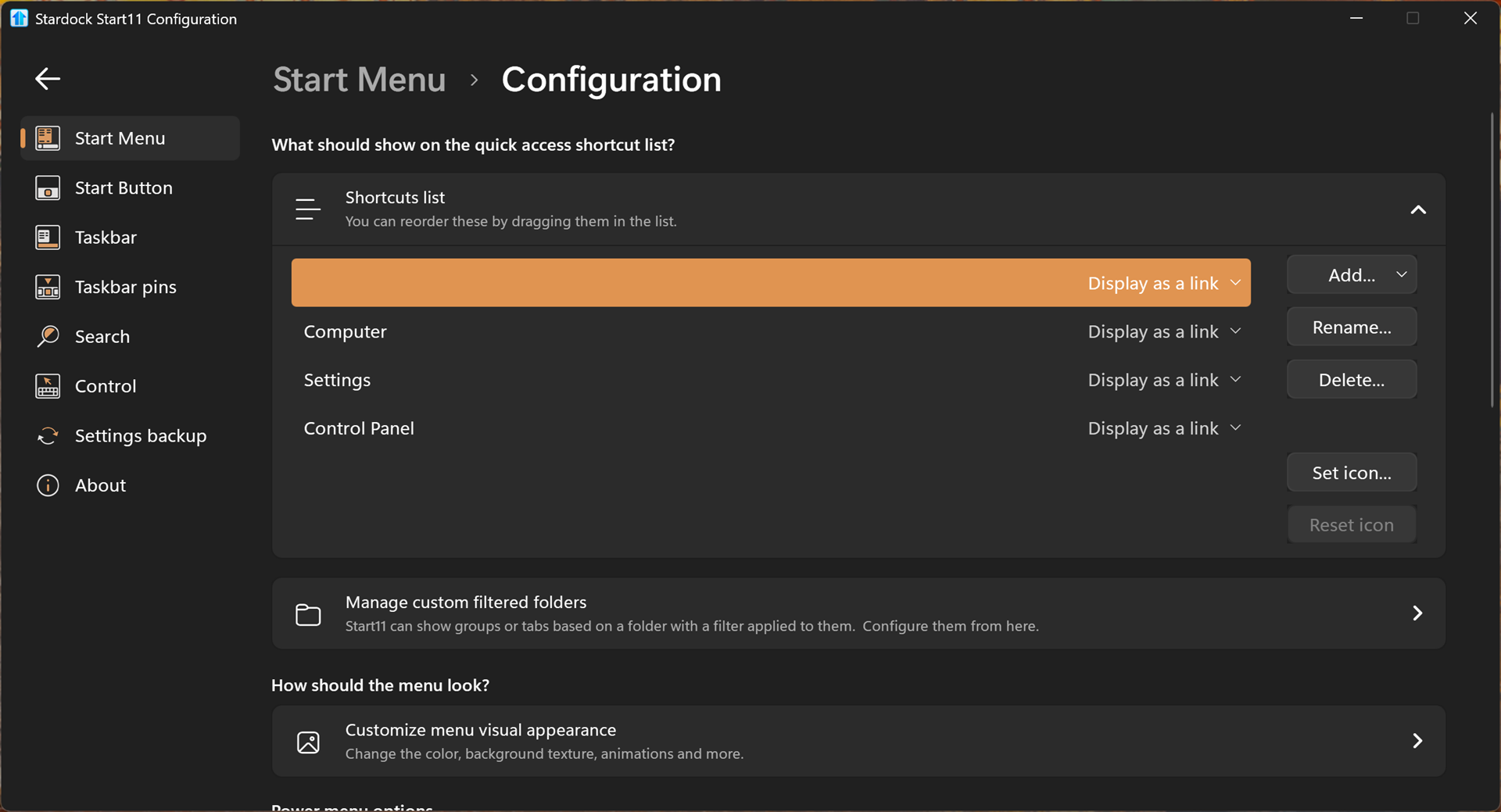This screenshot has height=812, width=1501.
Task: Open the Start Button section icon
Action: tap(48, 188)
